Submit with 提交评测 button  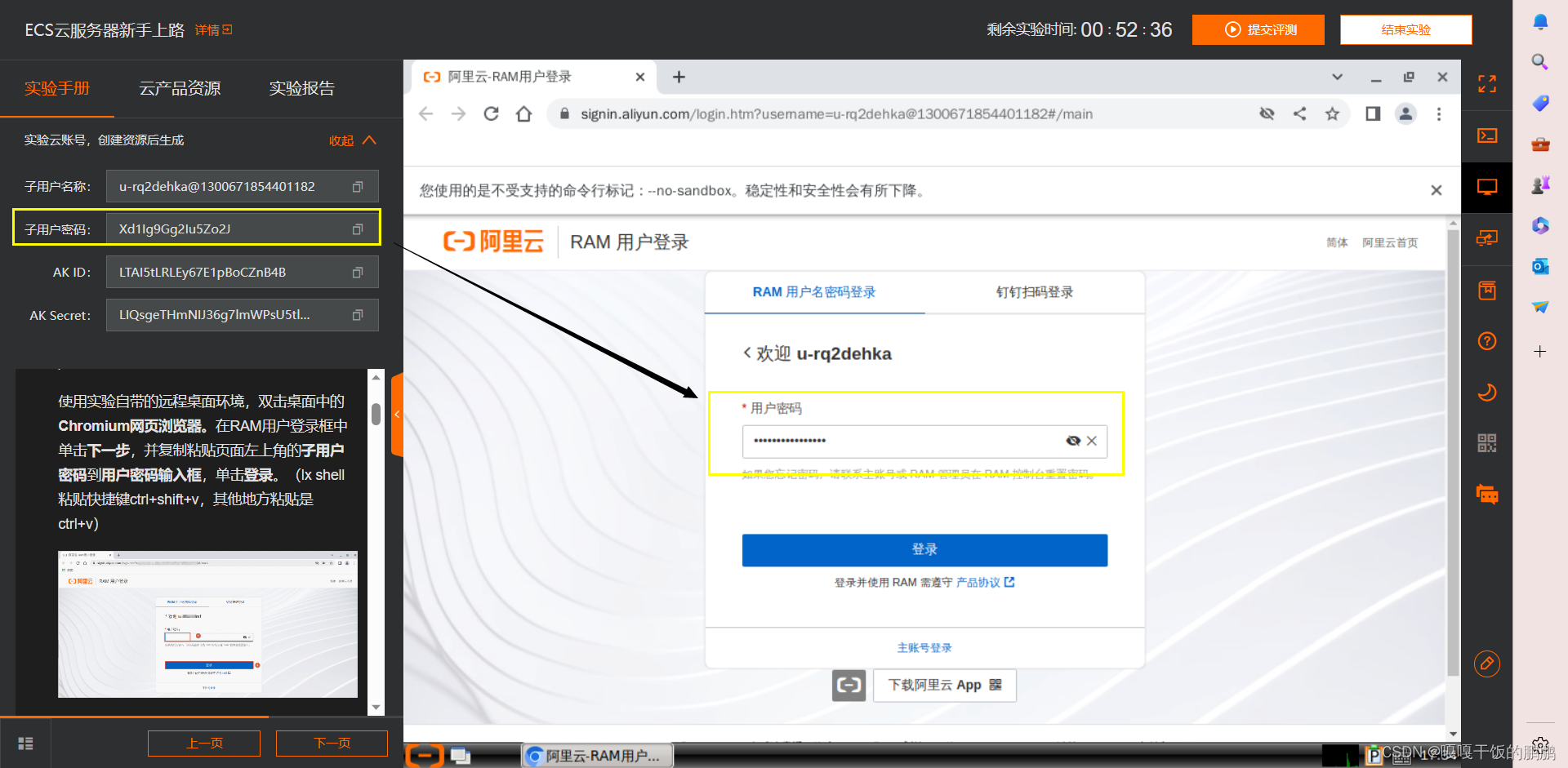(1258, 29)
